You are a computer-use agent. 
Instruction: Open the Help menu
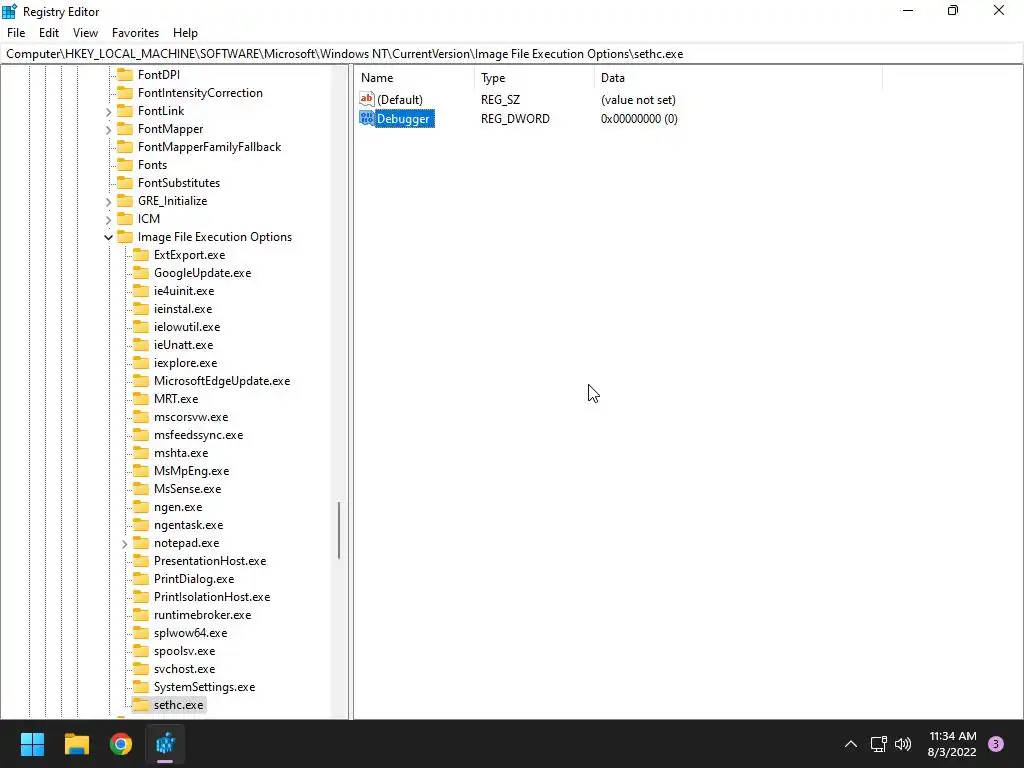(x=185, y=33)
